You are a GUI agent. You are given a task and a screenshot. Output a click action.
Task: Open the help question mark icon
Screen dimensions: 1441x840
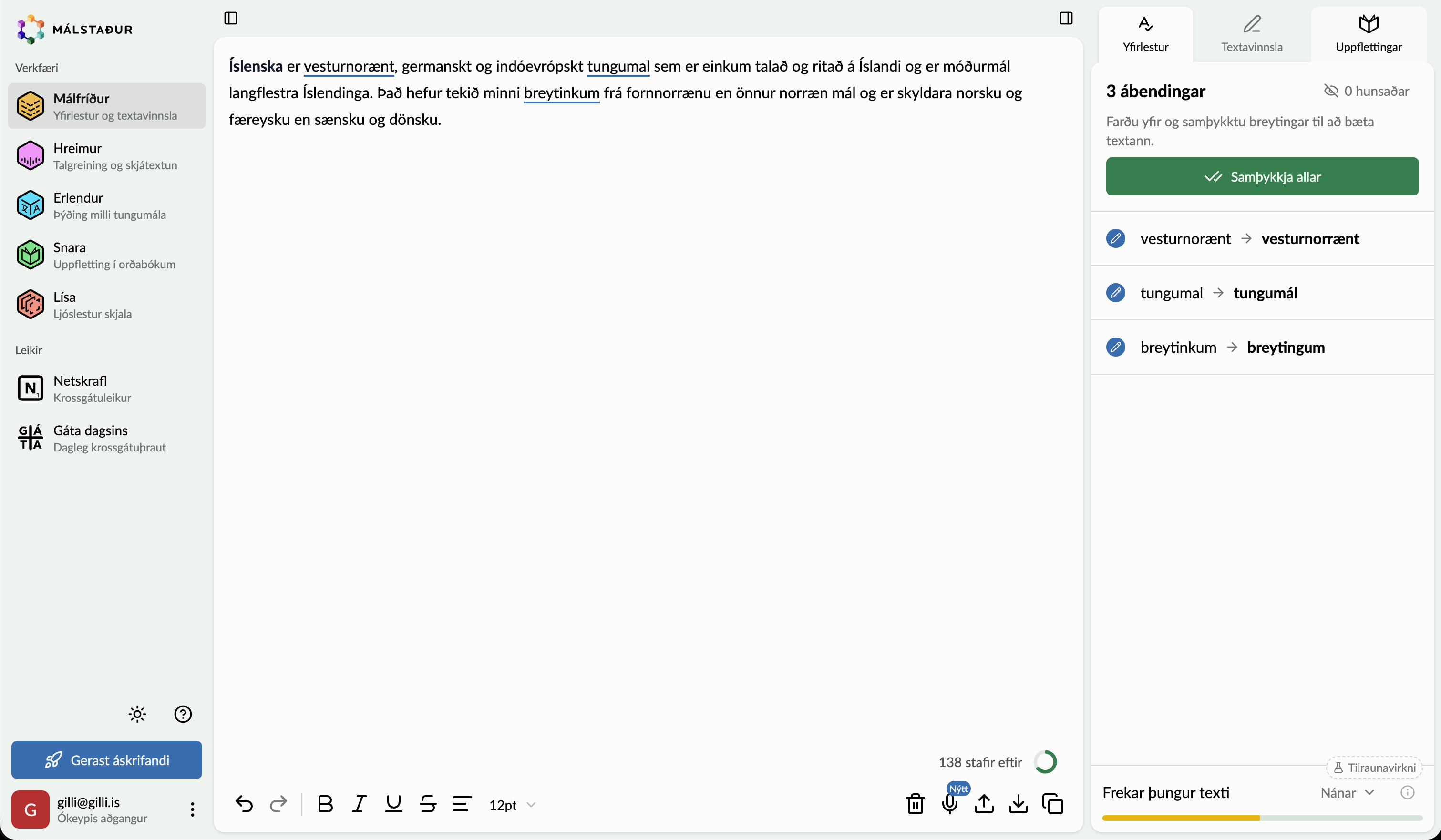[183, 714]
